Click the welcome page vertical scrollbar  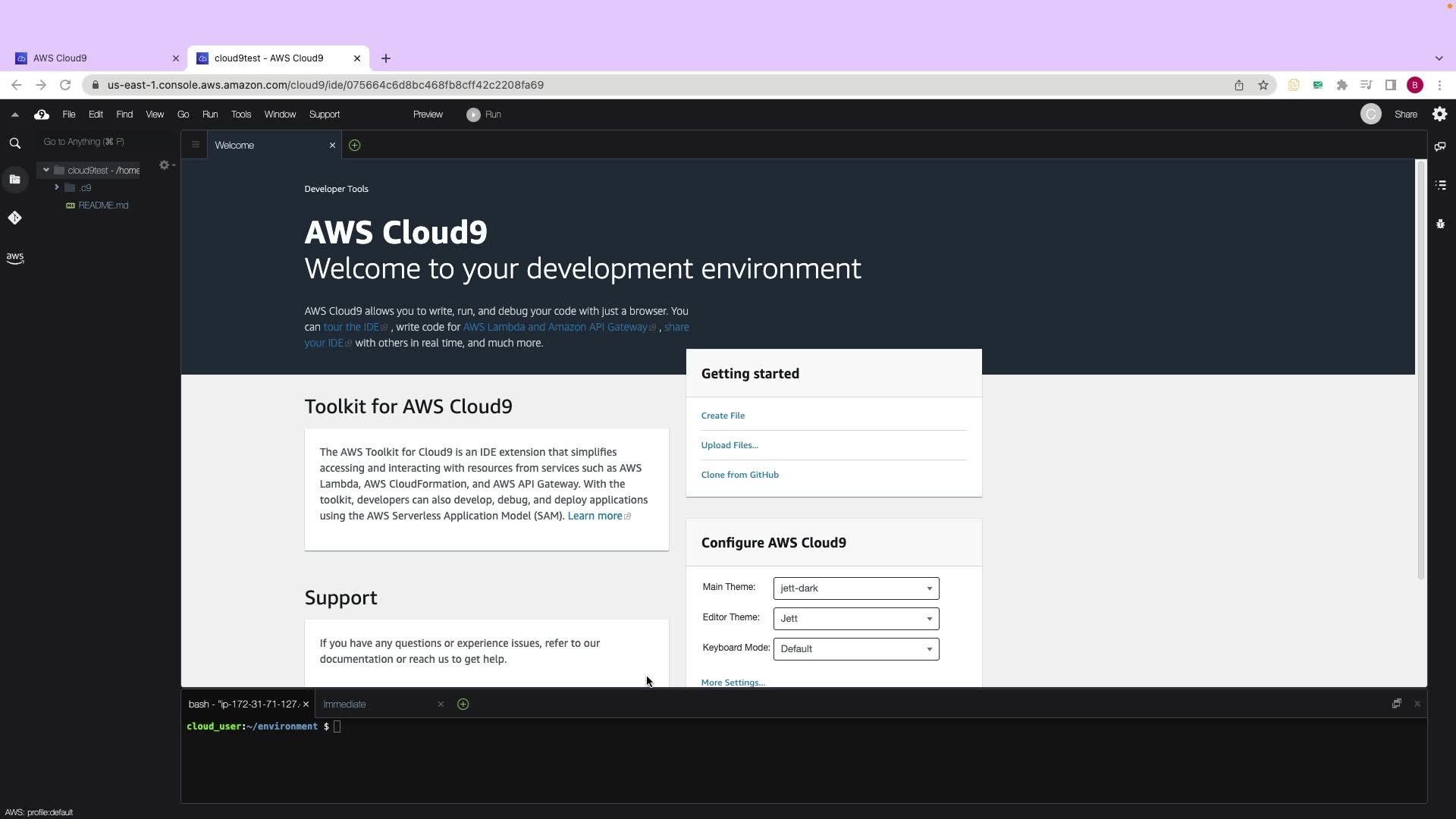click(x=1420, y=372)
